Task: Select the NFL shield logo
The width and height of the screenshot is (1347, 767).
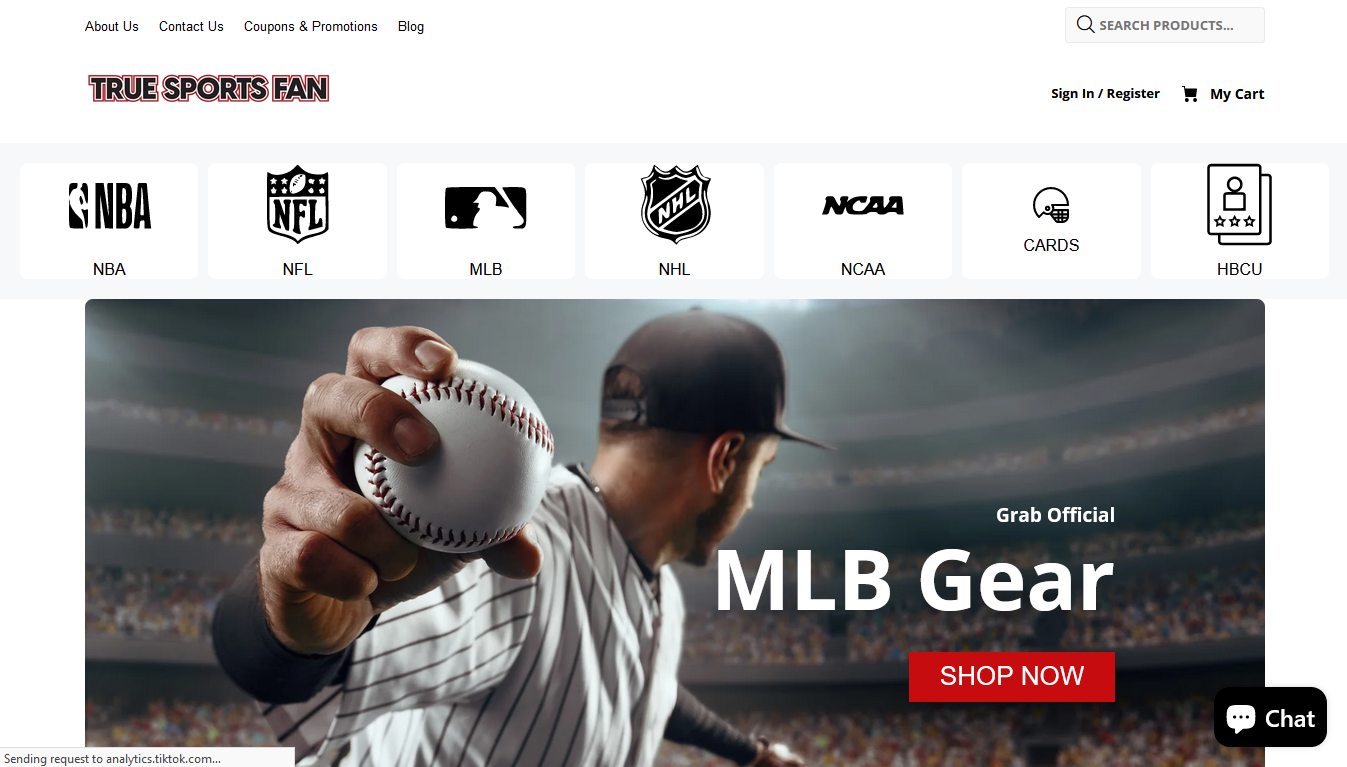Action: [297, 205]
